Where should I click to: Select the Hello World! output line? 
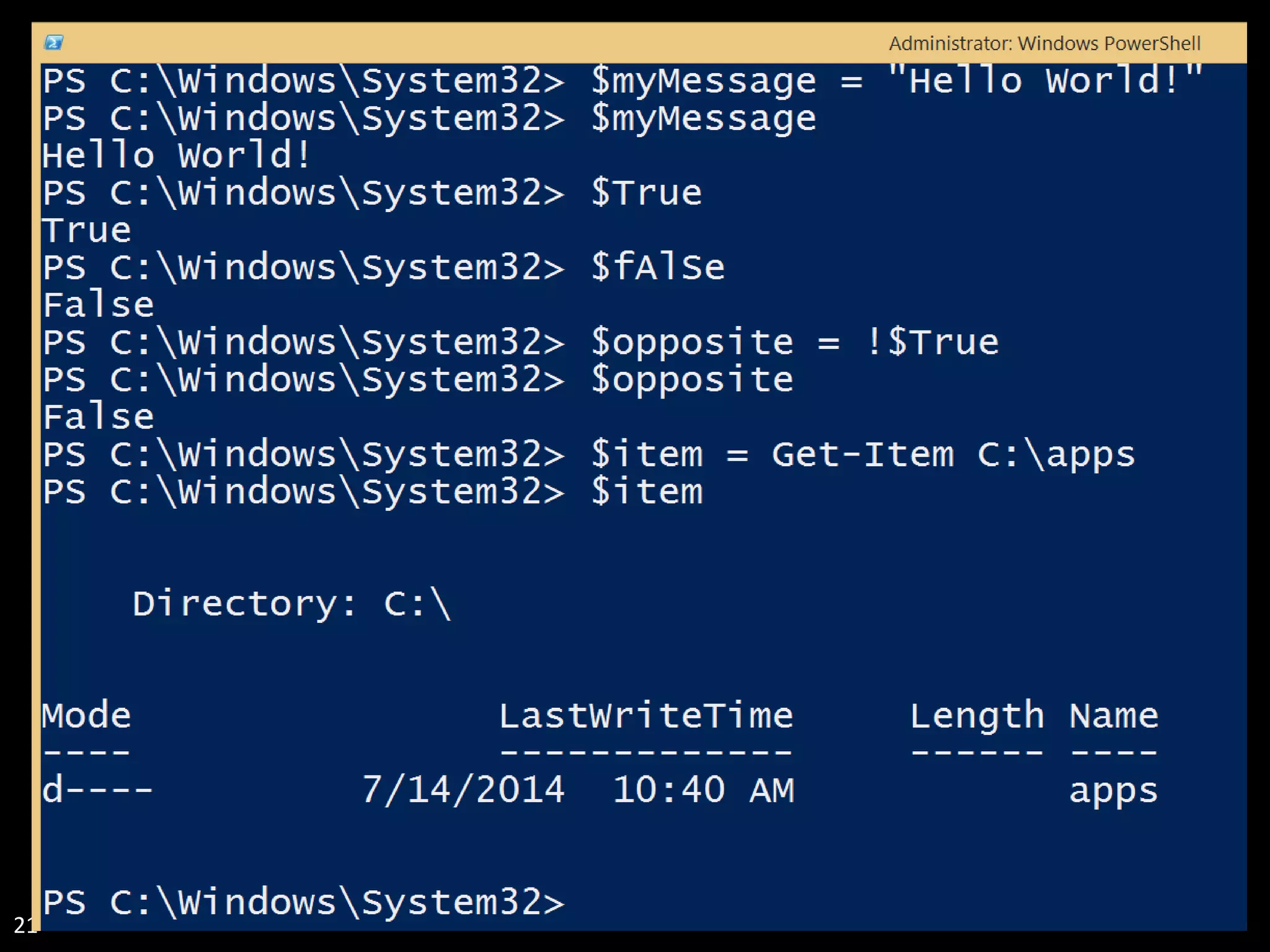175,155
